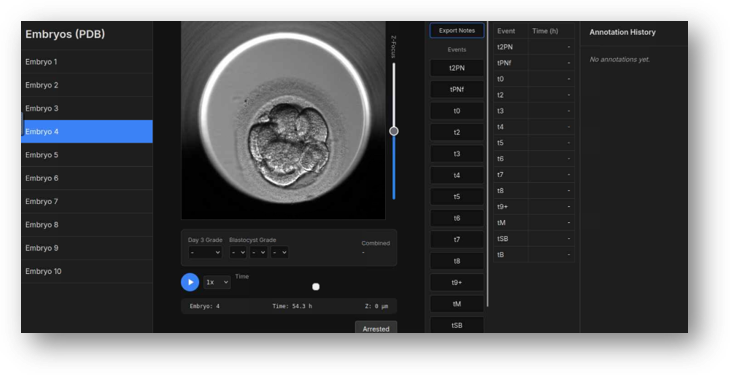Viewport: 730px width, 375px height.
Task: Click the t6 row in event table
Action: click(534, 159)
